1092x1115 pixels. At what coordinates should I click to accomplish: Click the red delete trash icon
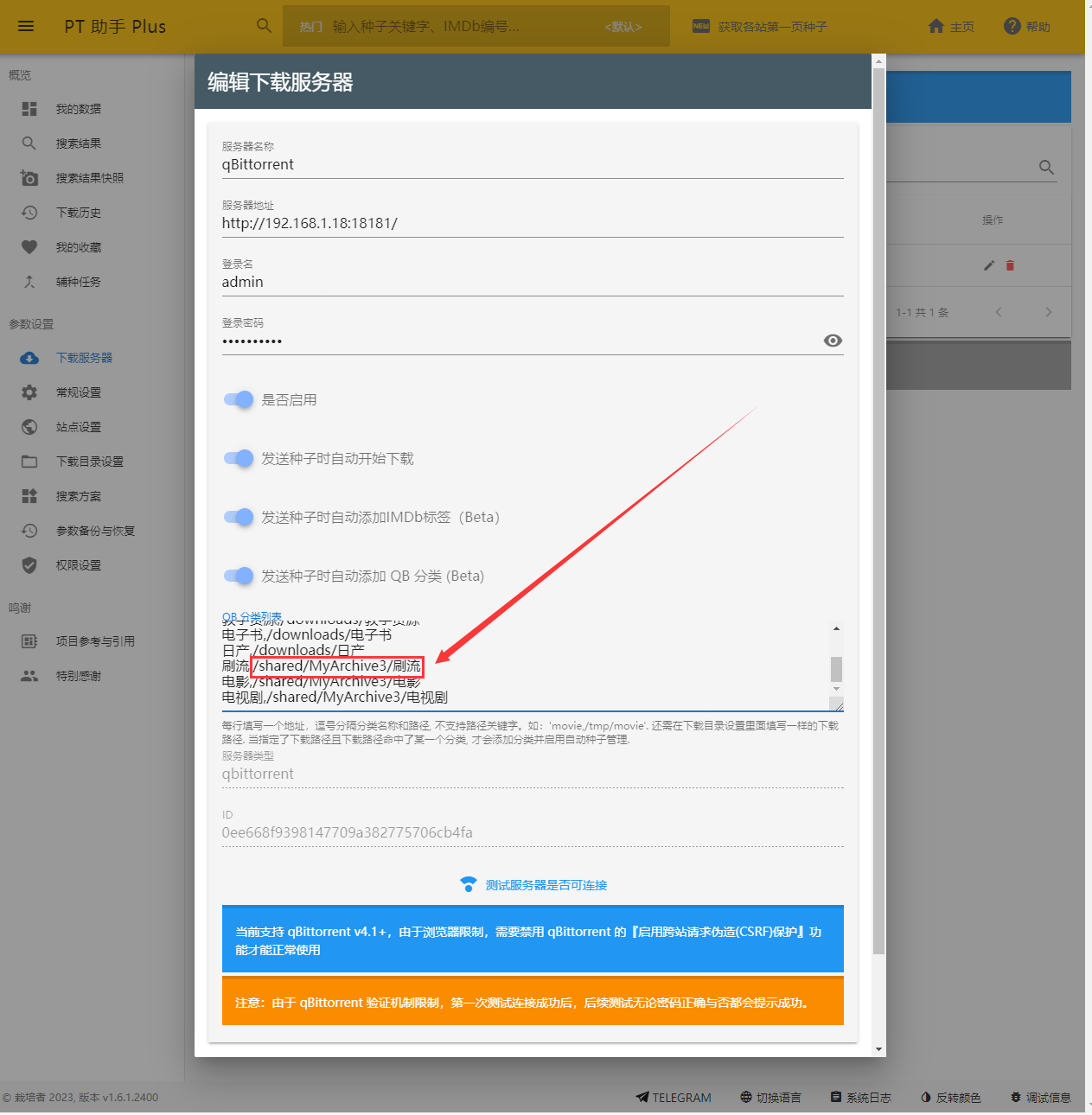(x=1010, y=265)
